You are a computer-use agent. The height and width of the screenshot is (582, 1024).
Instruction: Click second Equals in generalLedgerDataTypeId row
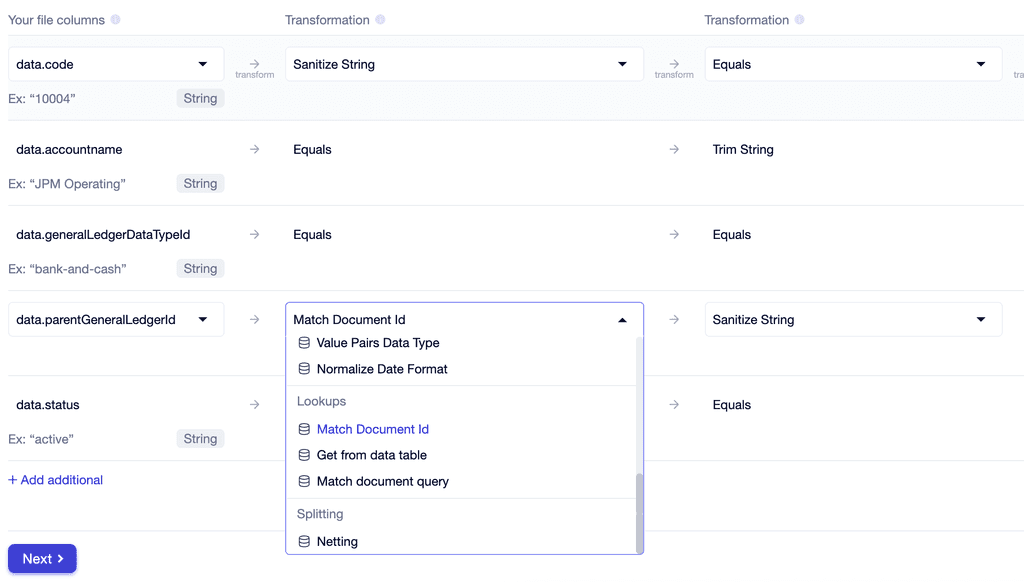[x=731, y=234]
